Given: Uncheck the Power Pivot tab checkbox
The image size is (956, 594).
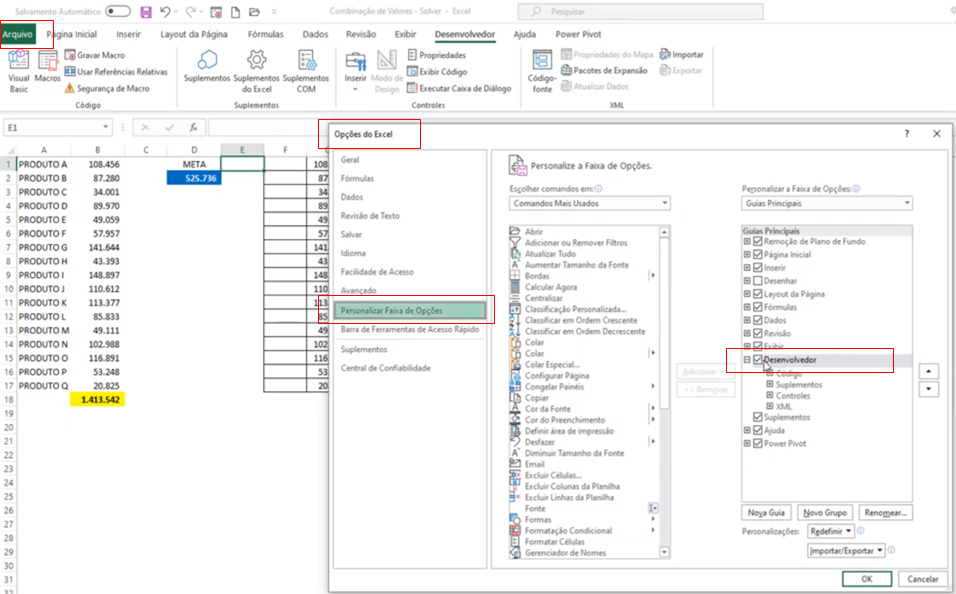Looking at the screenshot, I should [x=758, y=443].
